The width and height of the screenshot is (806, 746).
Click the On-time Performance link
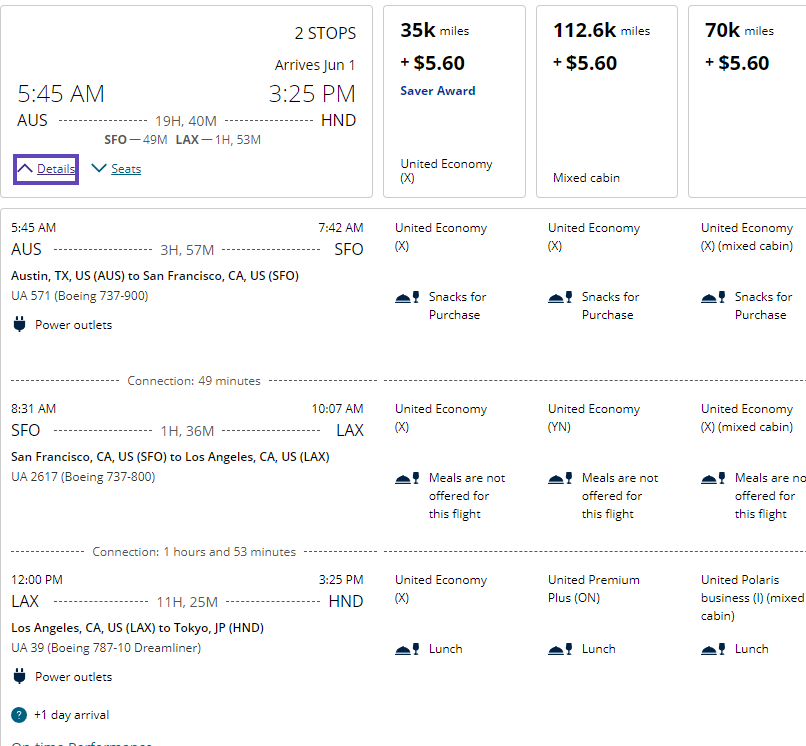(82, 742)
